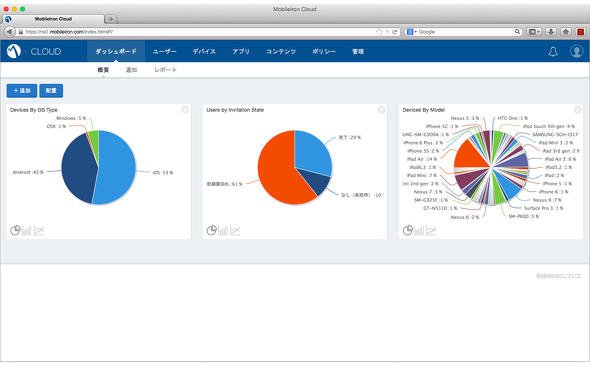
Task: Click the 'SM-P600 :5 %' label
Action: point(524,216)
